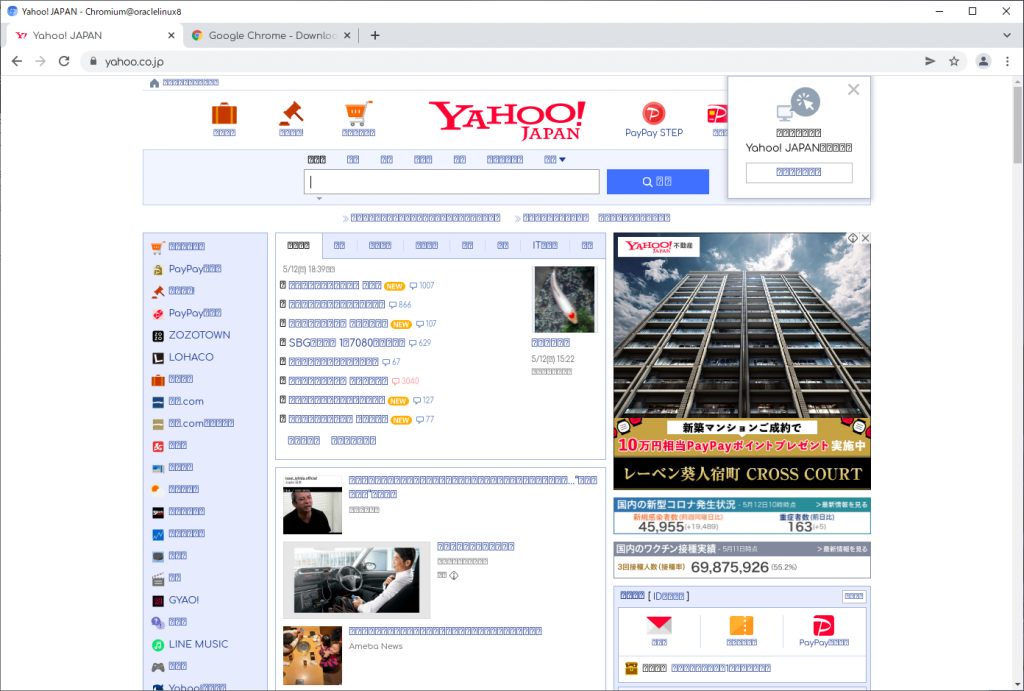Click the Ameba News source label
Viewport: 1024px width, 691px height.
tap(376, 647)
